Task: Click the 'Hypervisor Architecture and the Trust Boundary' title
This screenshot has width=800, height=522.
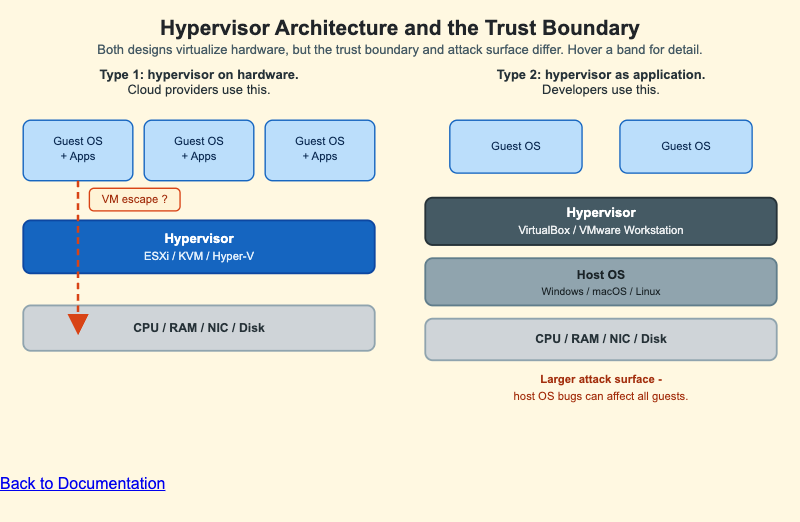Action: click(400, 28)
